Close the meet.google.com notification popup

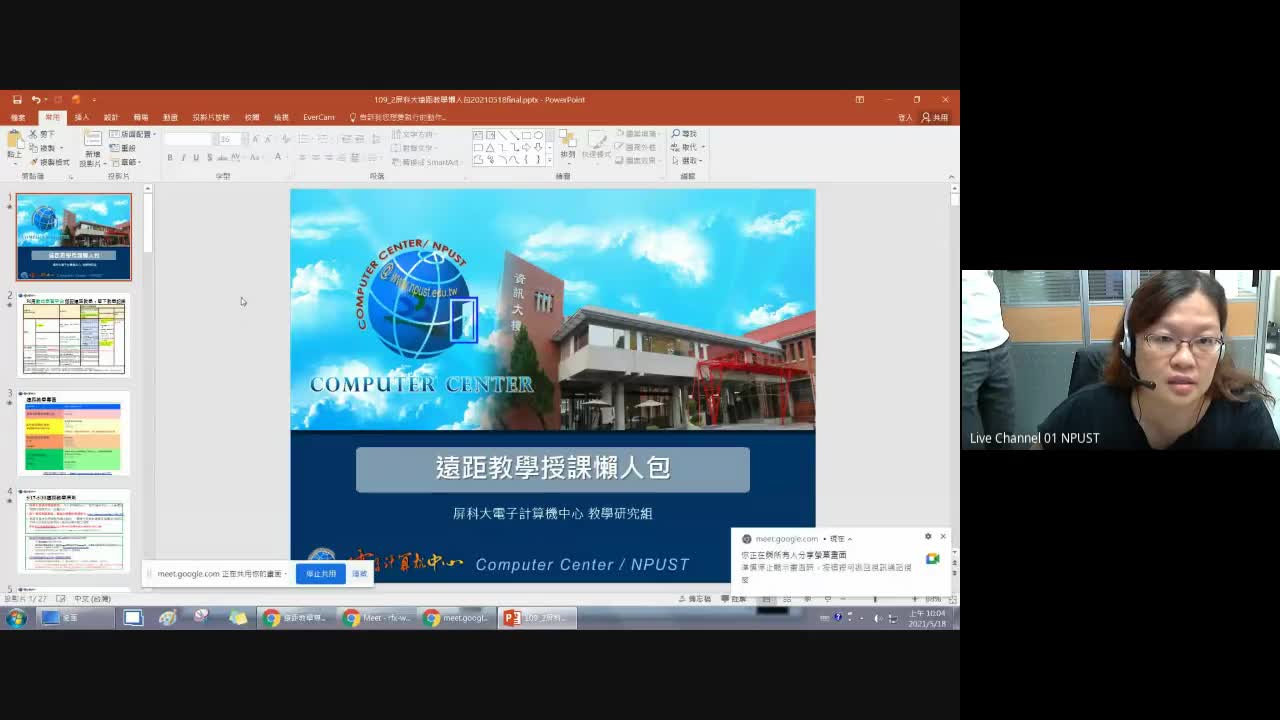pyautogui.click(x=942, y=537)
